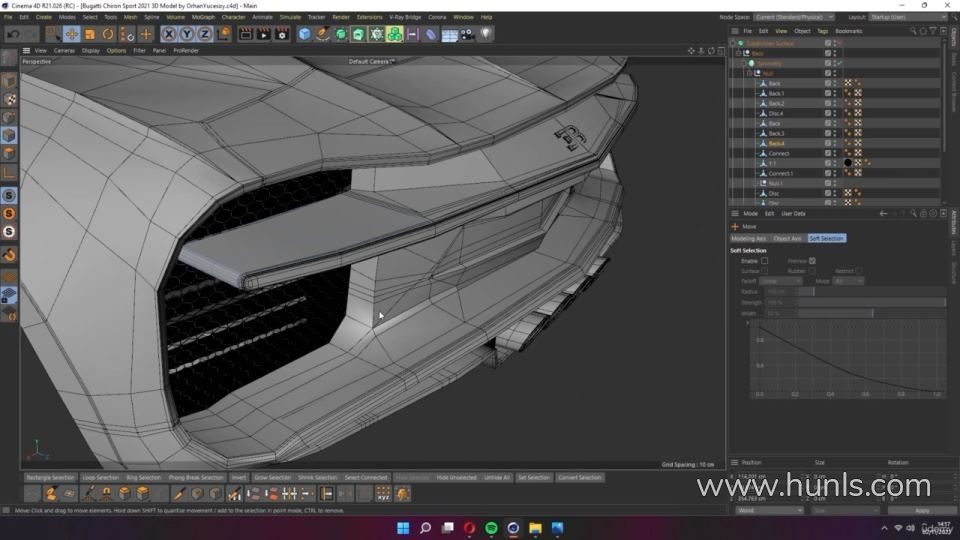Click Grow Selection button
The image size is (960, 540).
pyautogui.click(x=272, y=478)
